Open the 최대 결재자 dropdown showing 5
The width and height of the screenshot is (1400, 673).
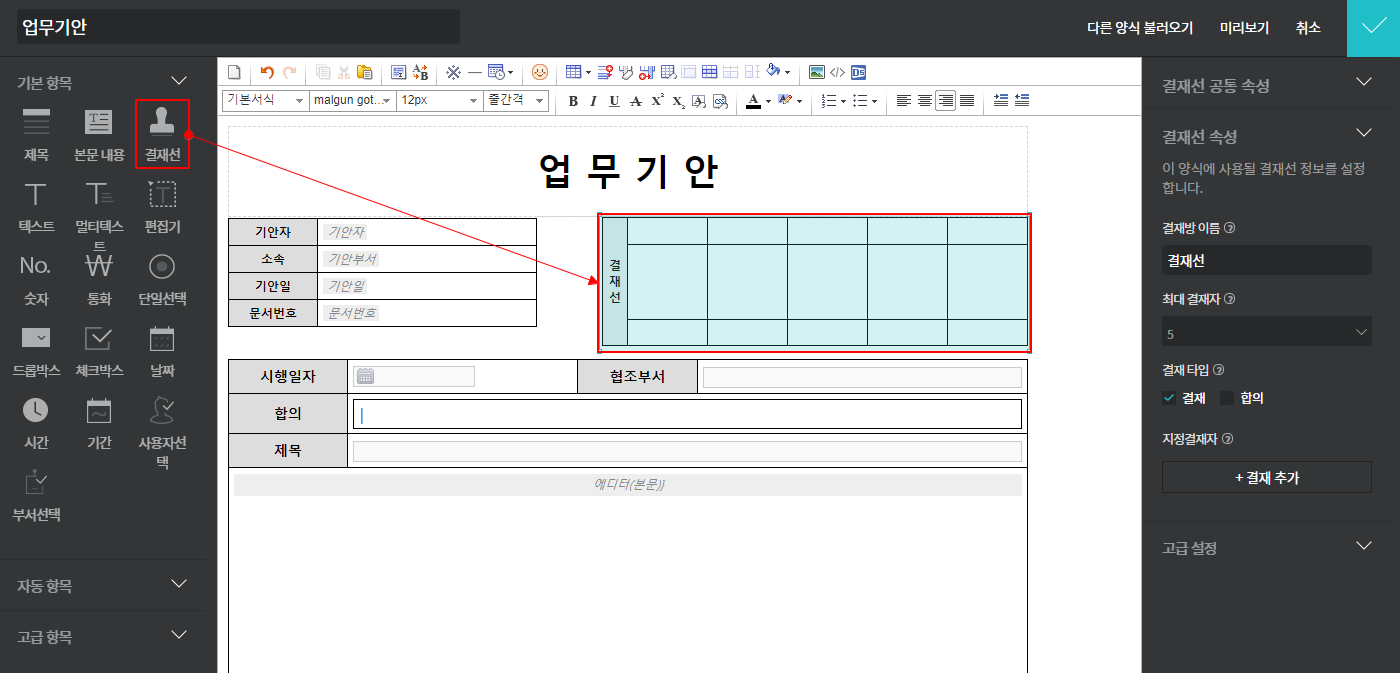tap(1266, 332)
